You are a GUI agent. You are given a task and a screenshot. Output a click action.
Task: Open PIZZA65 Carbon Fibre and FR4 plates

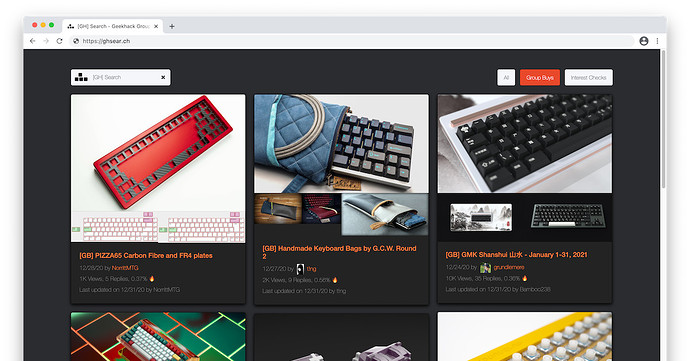tap(146, 255)
